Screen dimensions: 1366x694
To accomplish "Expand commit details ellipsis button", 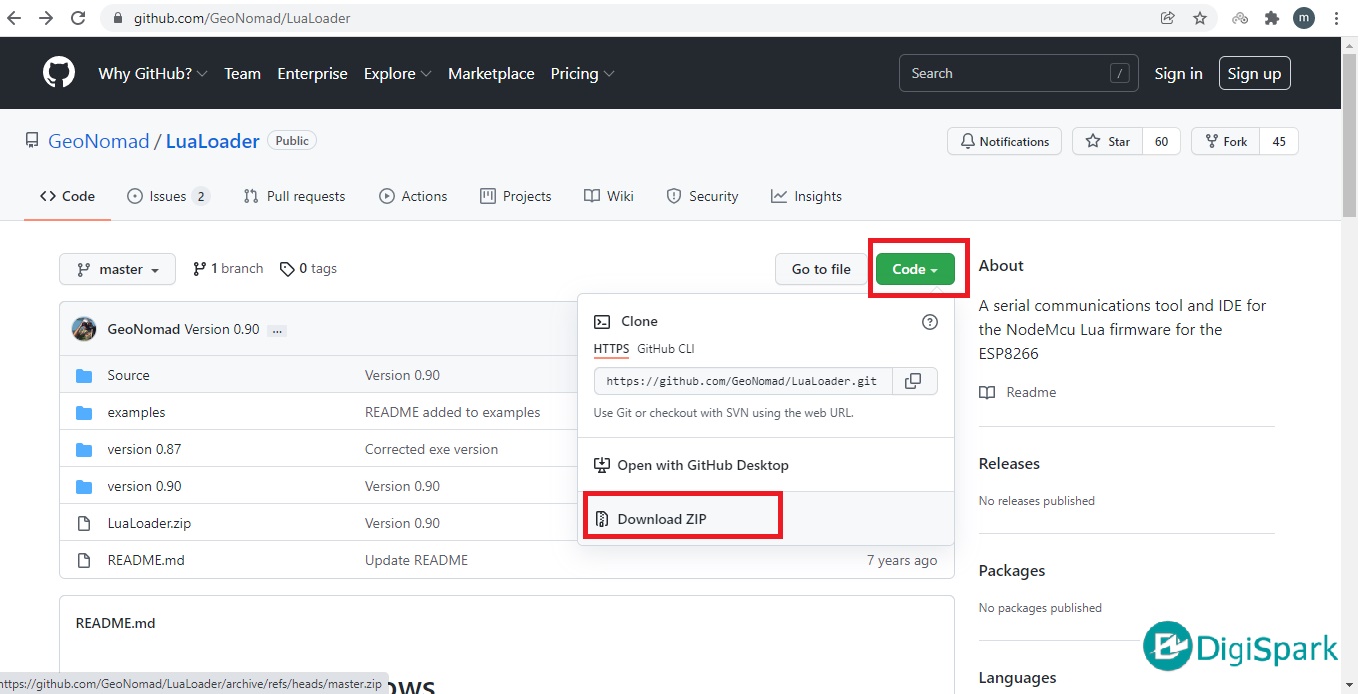I will (x=277, y=330).
